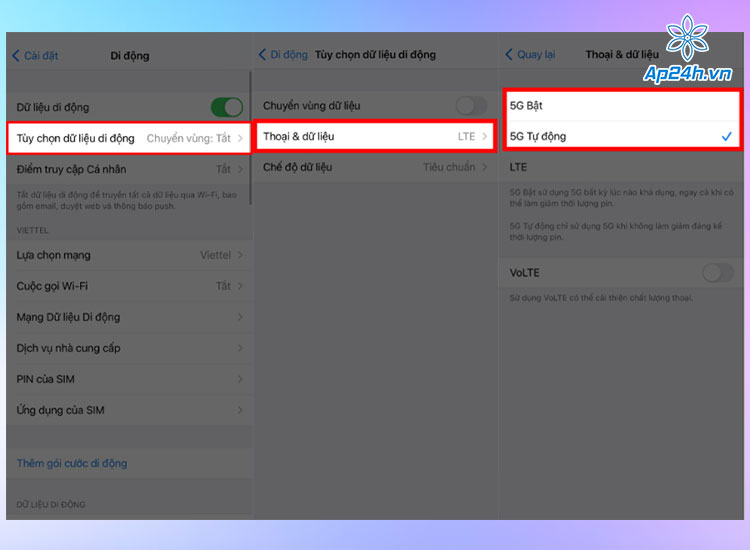Image resolution: width=750 pixels, height=550 pixels.
Task: Click chevron on Điểm truy cập Cá nhân
Action: (x=240, y=169)
